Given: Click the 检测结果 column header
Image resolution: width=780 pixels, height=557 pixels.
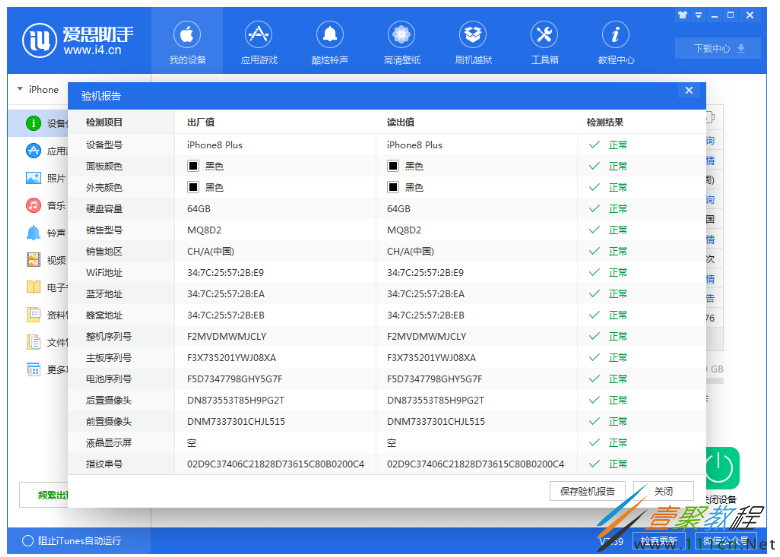Looking at the screenshot, I should [605, 122].
